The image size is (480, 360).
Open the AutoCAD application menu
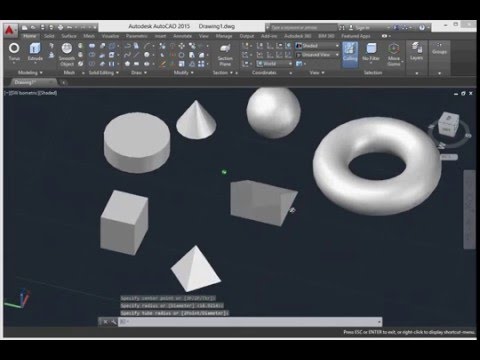(x=10, y=30)
